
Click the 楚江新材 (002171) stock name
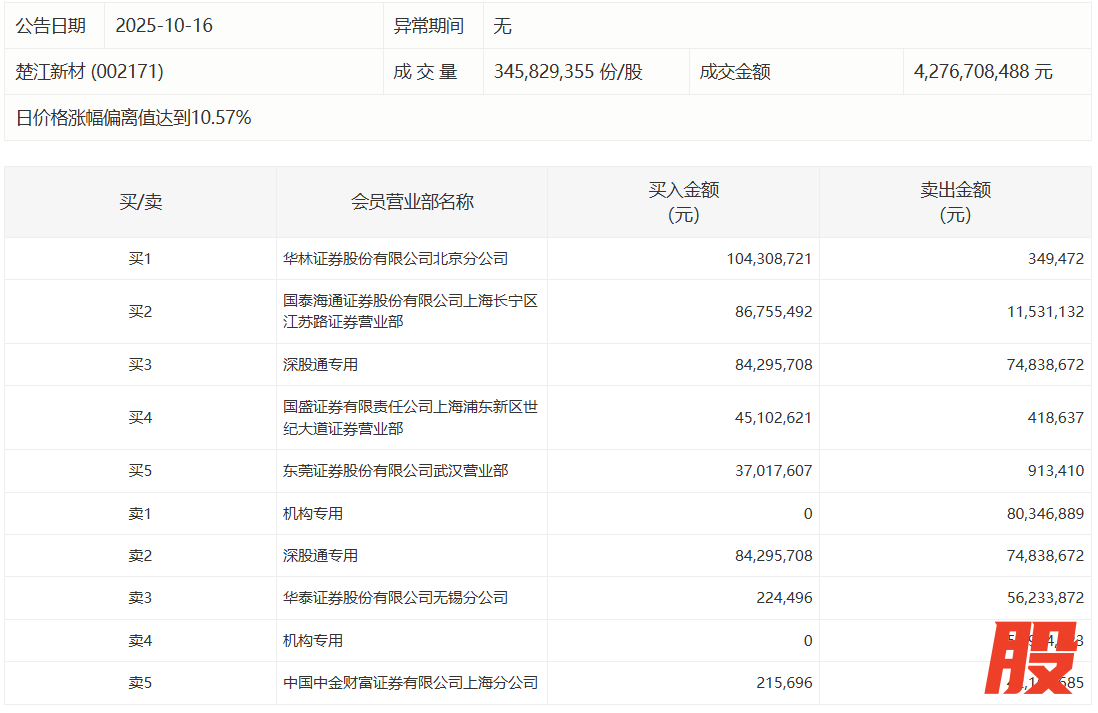(x=90, y=72)
